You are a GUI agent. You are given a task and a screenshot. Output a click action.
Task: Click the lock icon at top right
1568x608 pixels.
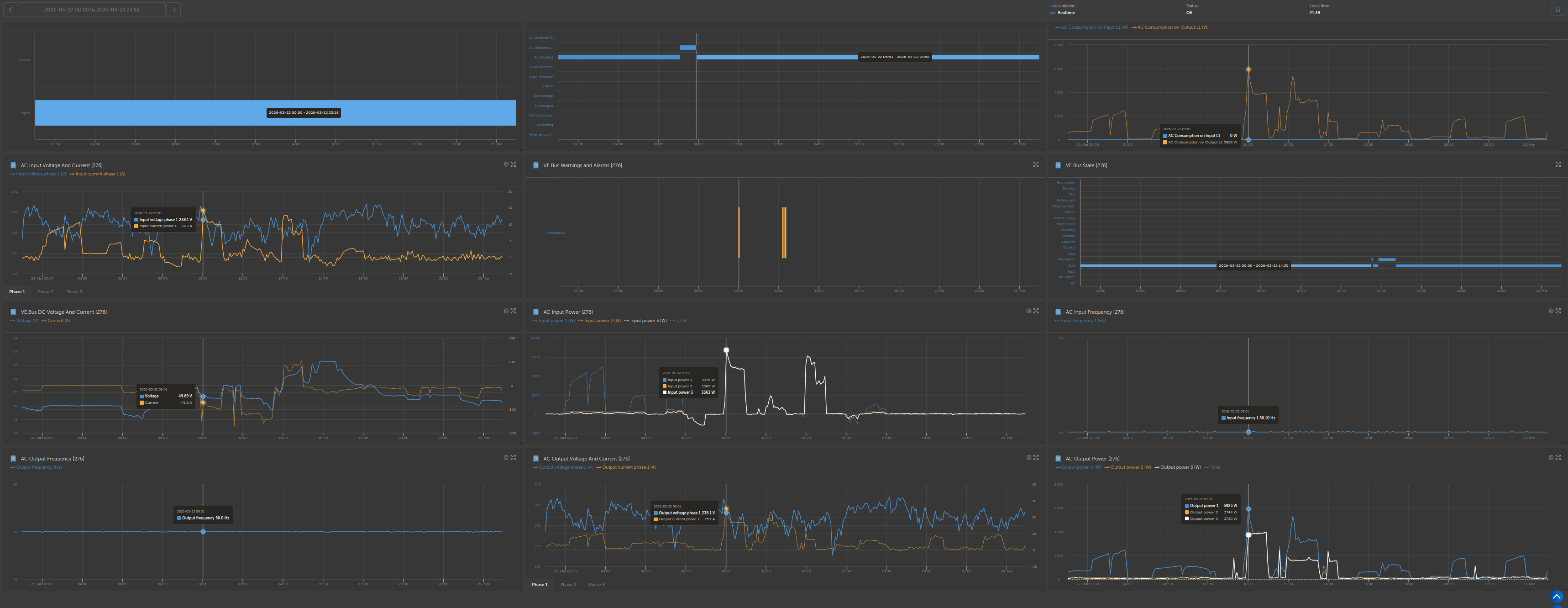pos(1558,9)
